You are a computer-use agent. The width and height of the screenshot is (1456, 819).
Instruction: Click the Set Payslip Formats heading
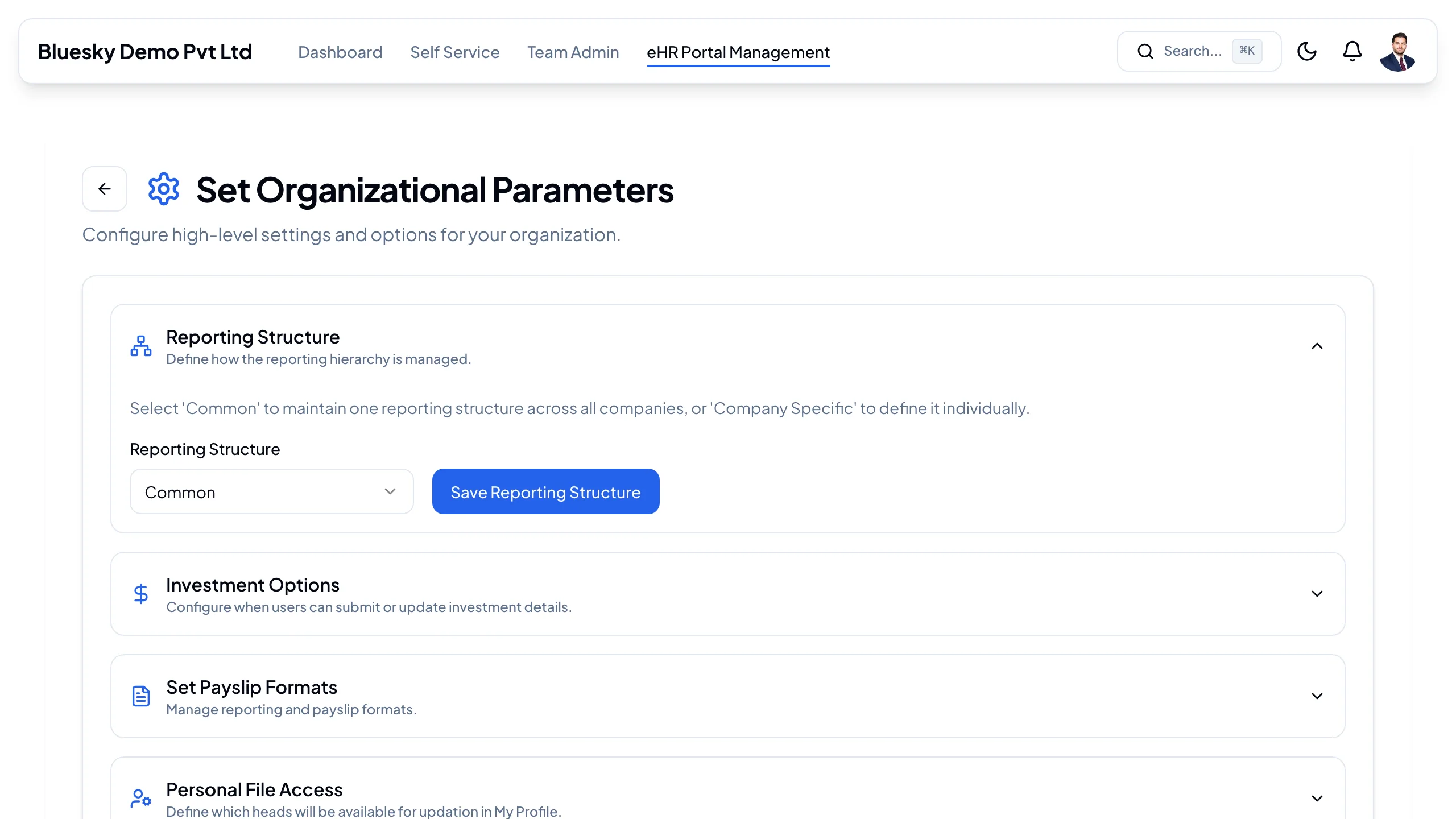click(251, 687)
